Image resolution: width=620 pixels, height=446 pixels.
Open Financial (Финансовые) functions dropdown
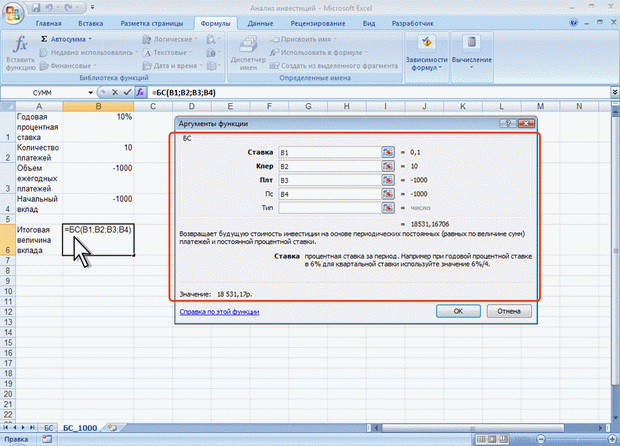click(x=95, y=66)
